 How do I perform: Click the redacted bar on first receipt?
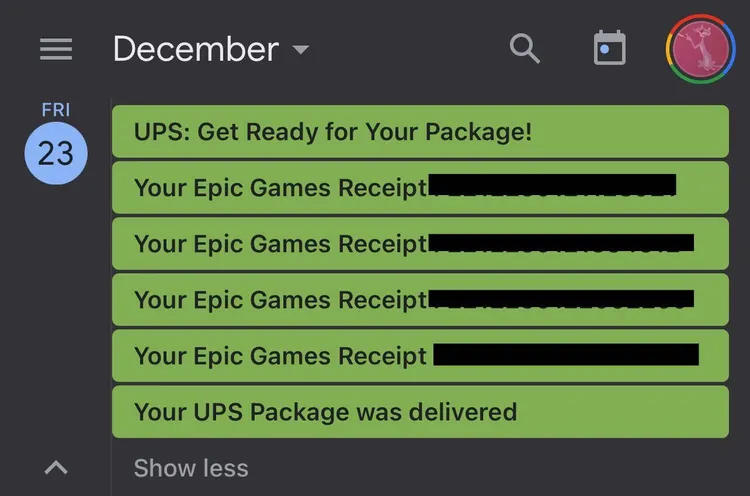pyautogui.click(x=552, y=186)
